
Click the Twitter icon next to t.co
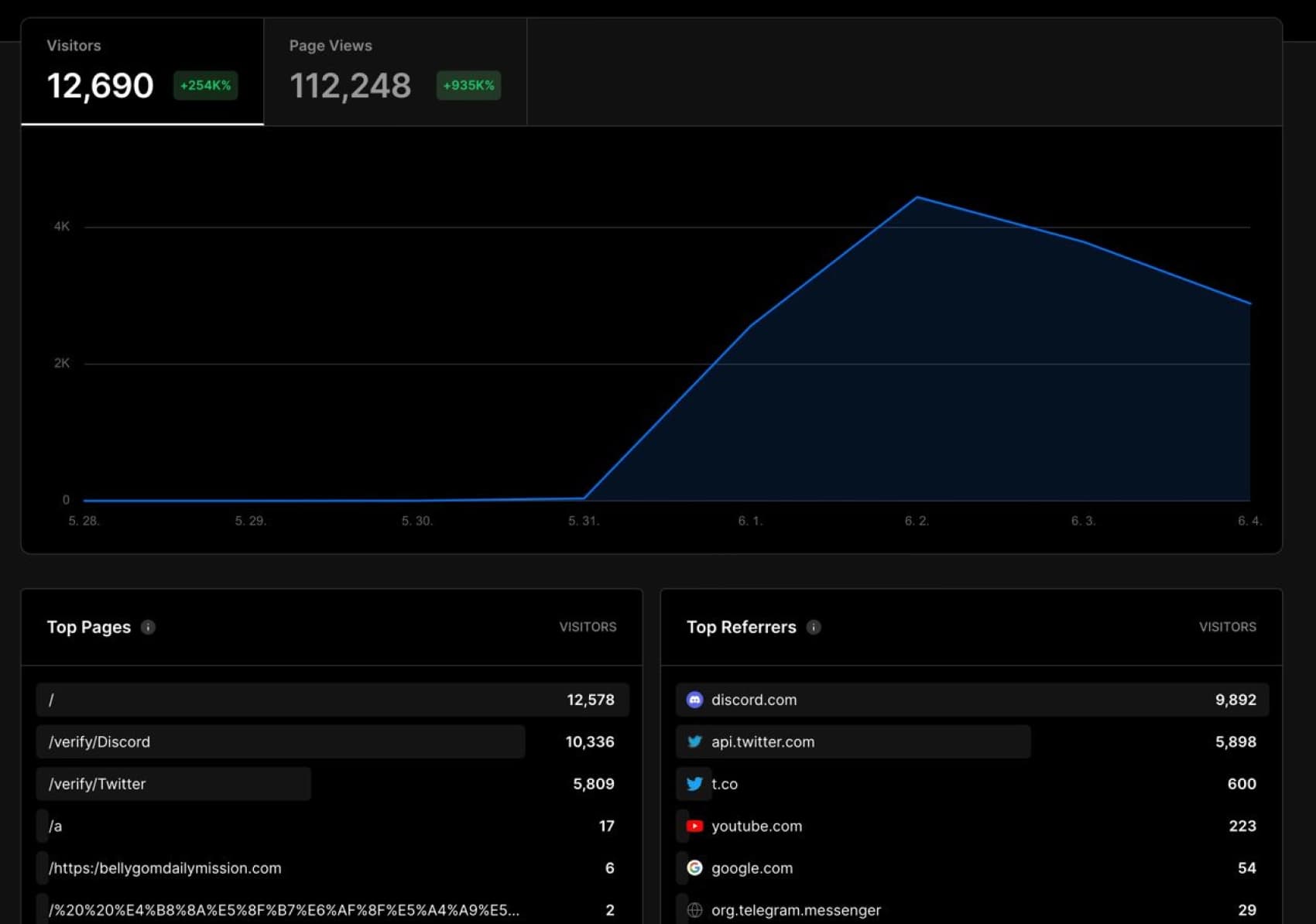pos(694,784)
